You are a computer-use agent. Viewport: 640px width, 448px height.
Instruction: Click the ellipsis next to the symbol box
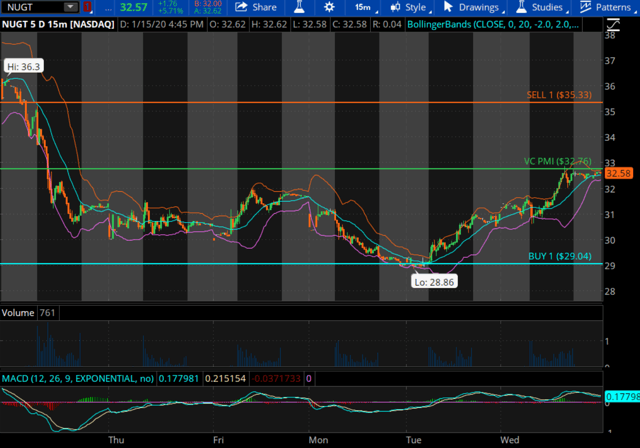click(108, 8)
